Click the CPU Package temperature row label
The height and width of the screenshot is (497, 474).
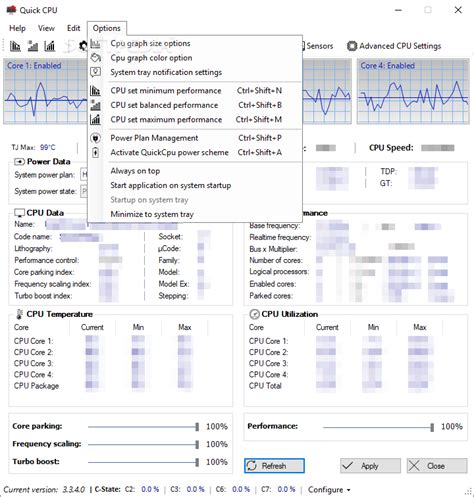click(36, 386)
